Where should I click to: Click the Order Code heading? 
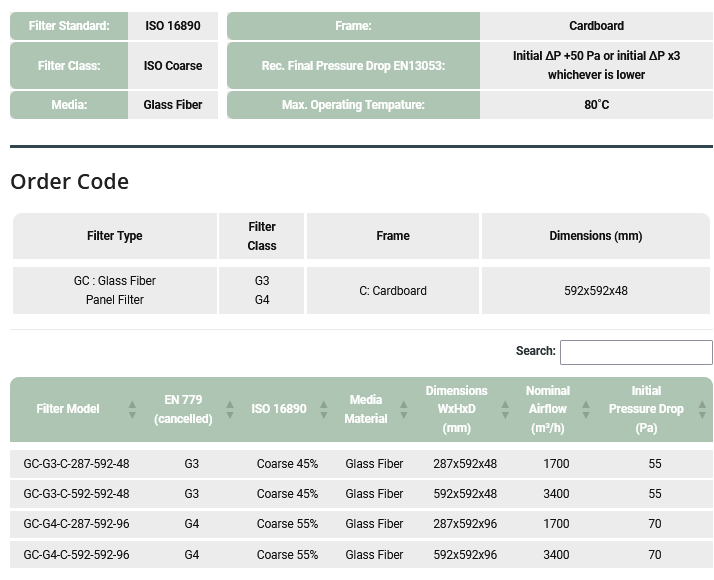(70, 181)
